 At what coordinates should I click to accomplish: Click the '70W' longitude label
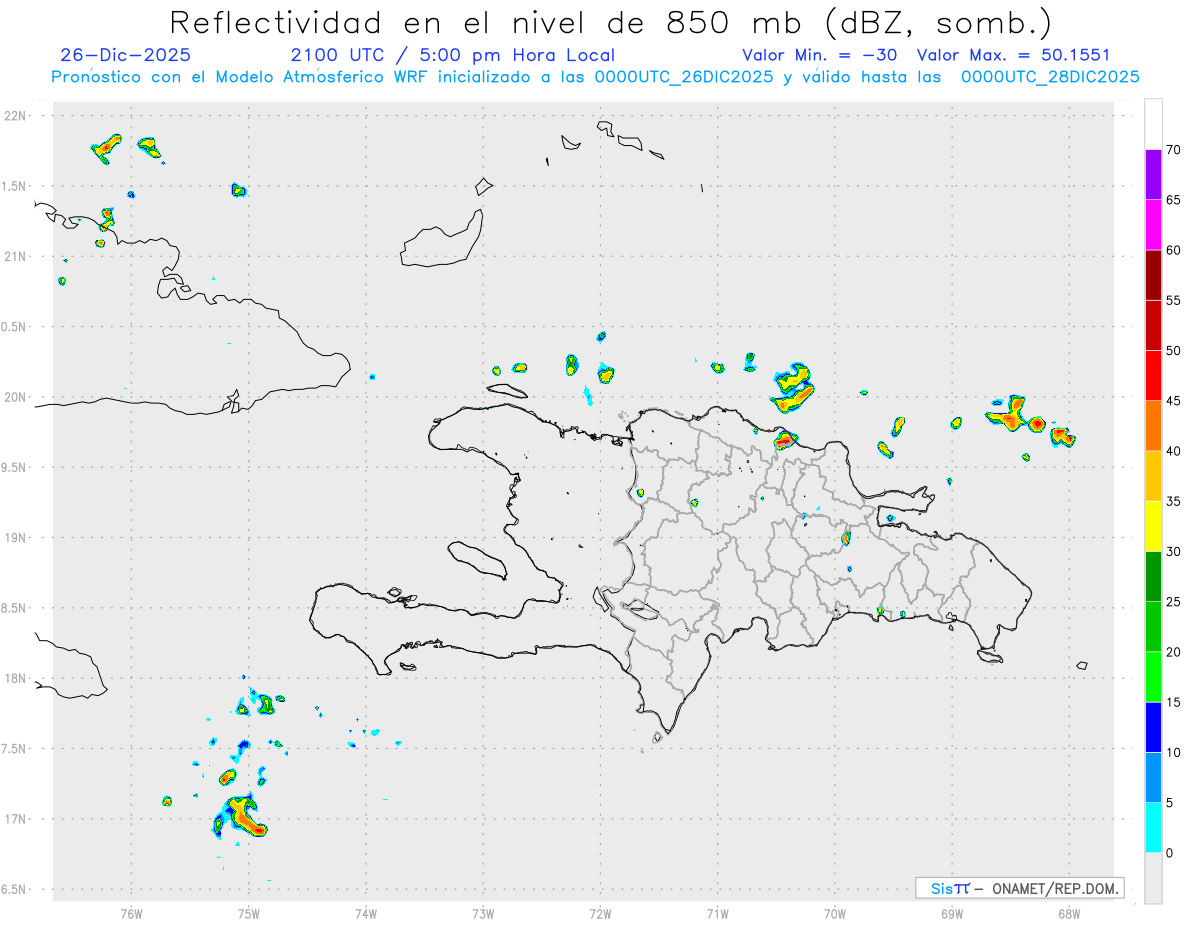[835, 914]
